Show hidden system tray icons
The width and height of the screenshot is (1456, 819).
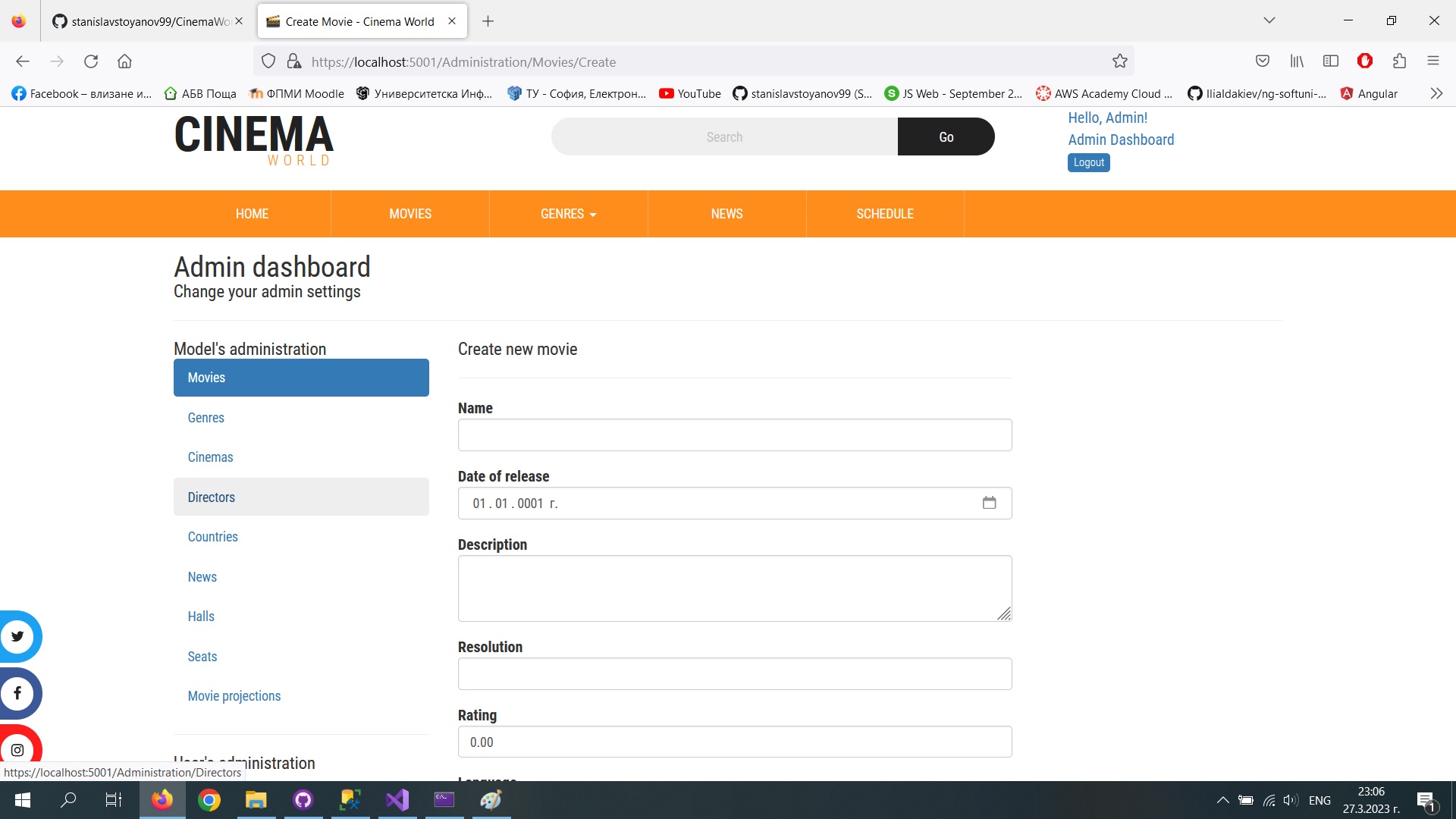click(1222, 800)
